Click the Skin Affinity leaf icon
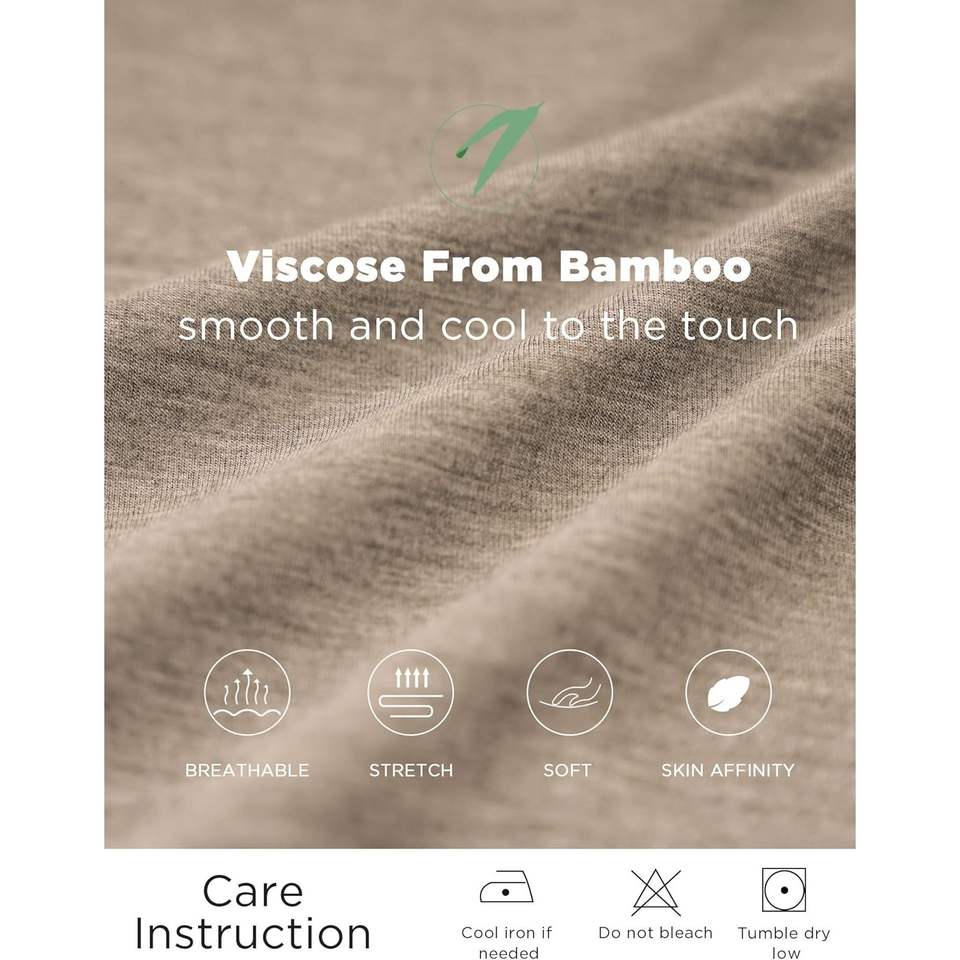Image resolution: width=960 pixels, height=960 pixels. (x=728, y=692)
